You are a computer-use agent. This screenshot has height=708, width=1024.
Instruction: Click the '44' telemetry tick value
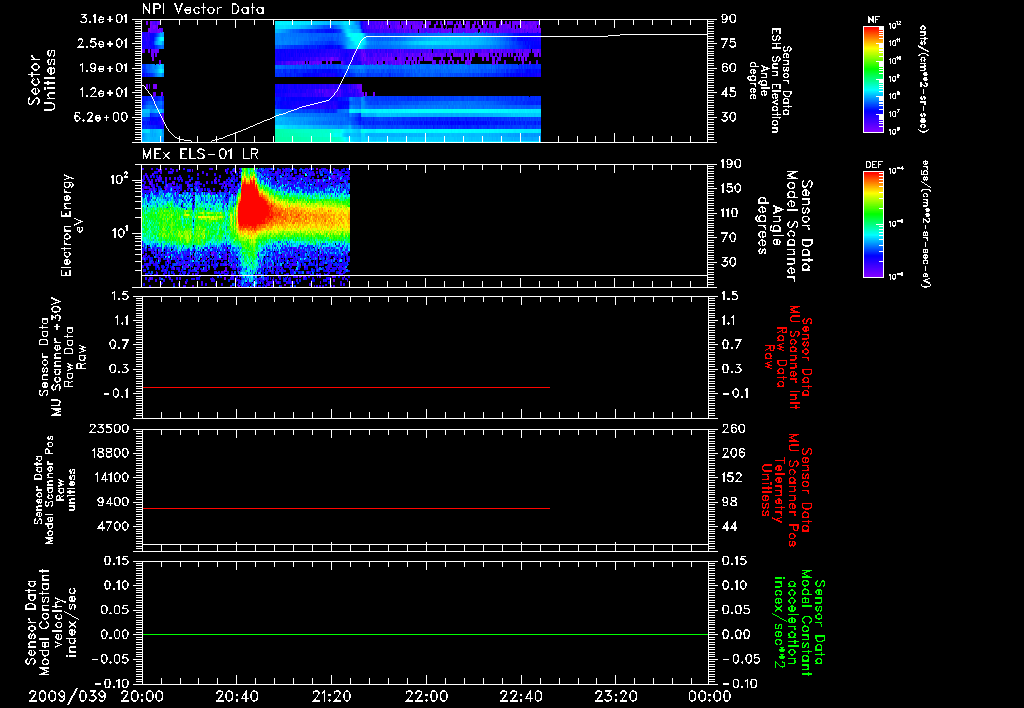tap(729, 526)
